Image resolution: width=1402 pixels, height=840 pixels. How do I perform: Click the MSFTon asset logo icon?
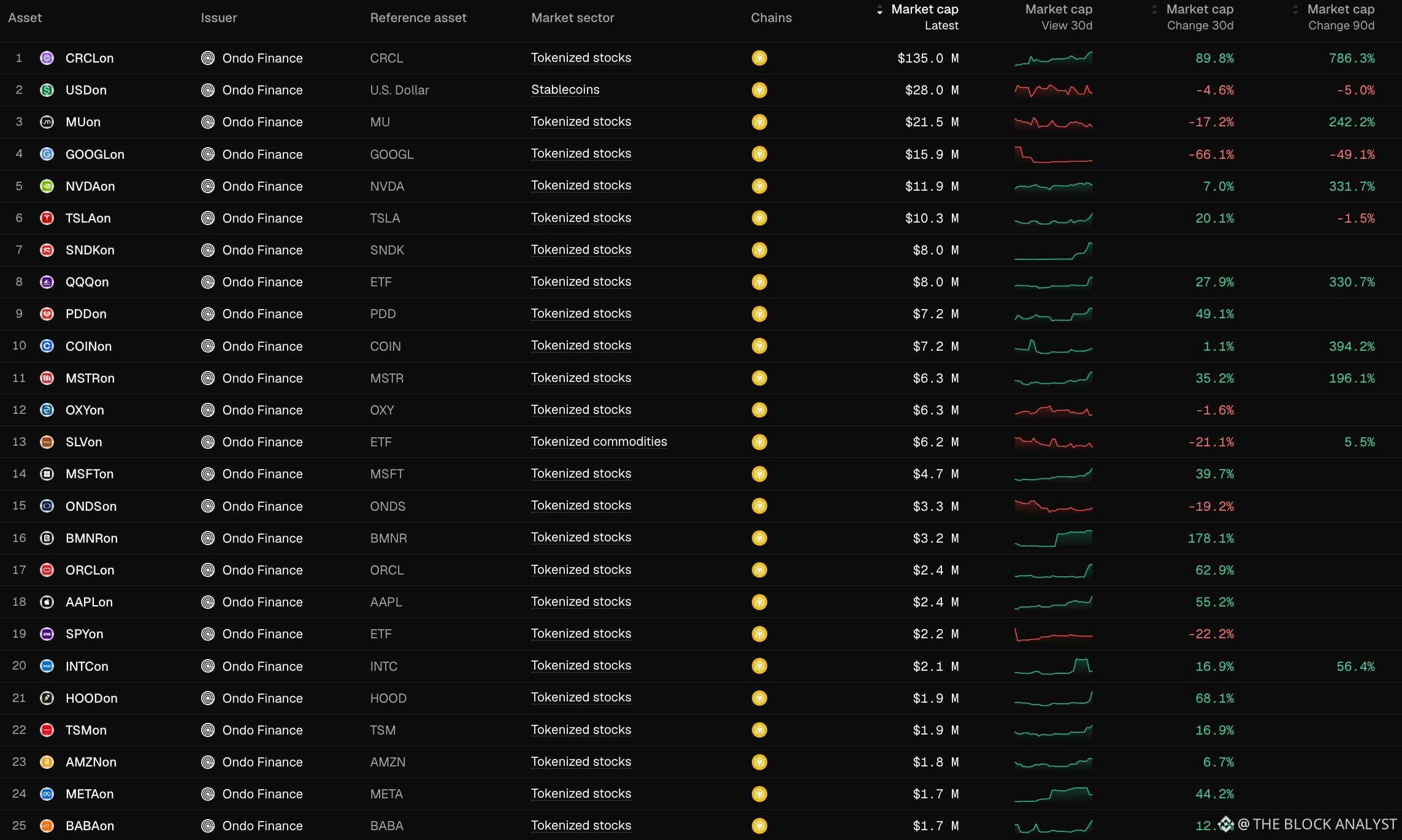[47, 474]
